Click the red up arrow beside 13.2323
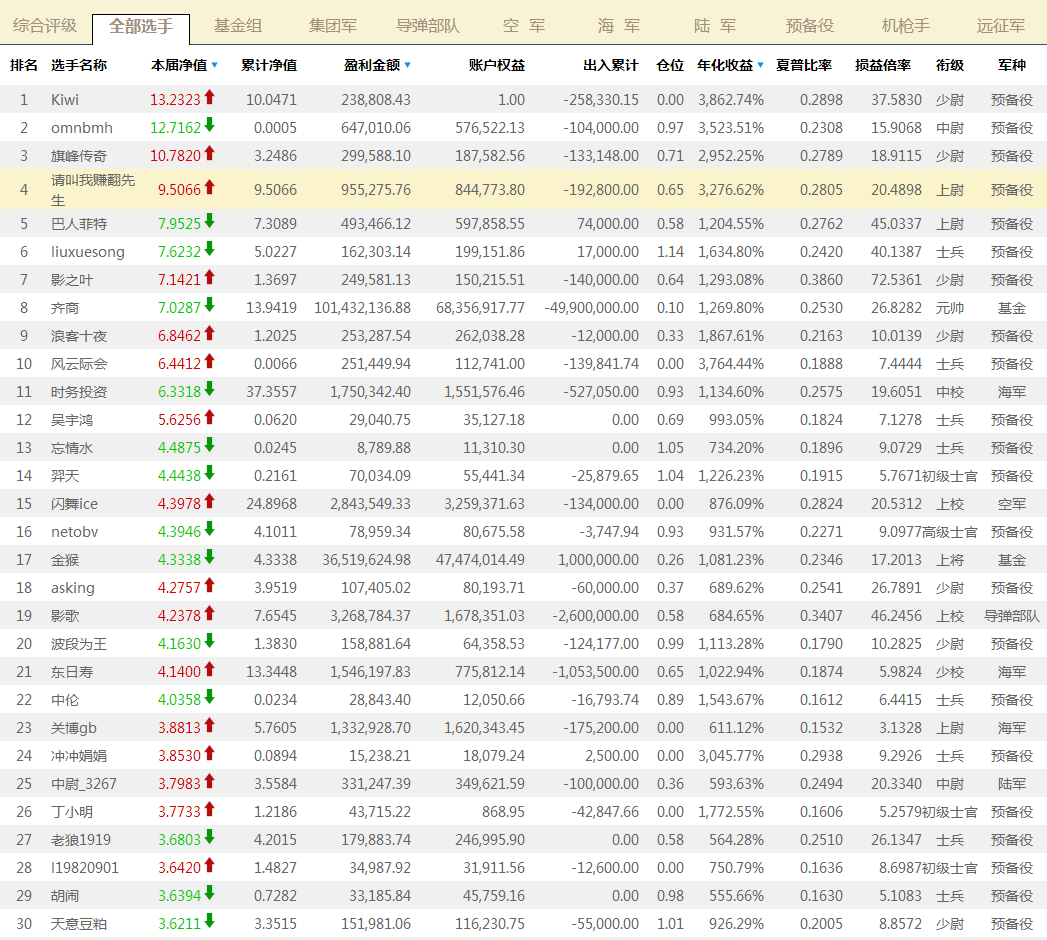 point(210,97)
